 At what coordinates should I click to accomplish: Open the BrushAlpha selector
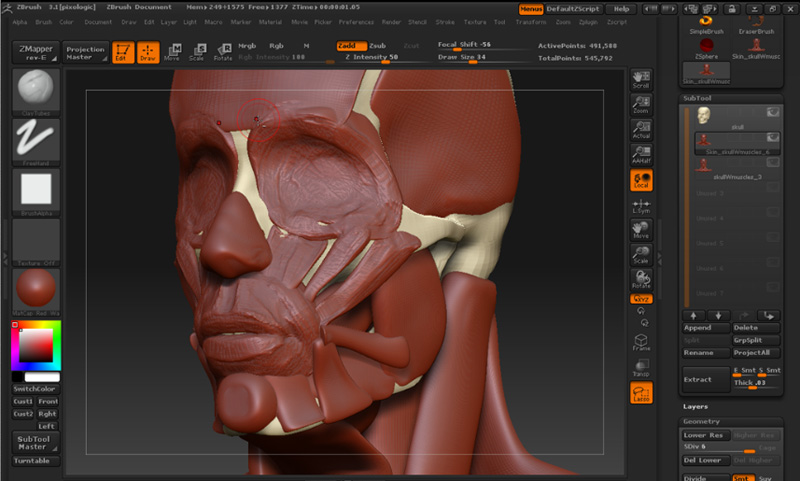coord(36,192)
